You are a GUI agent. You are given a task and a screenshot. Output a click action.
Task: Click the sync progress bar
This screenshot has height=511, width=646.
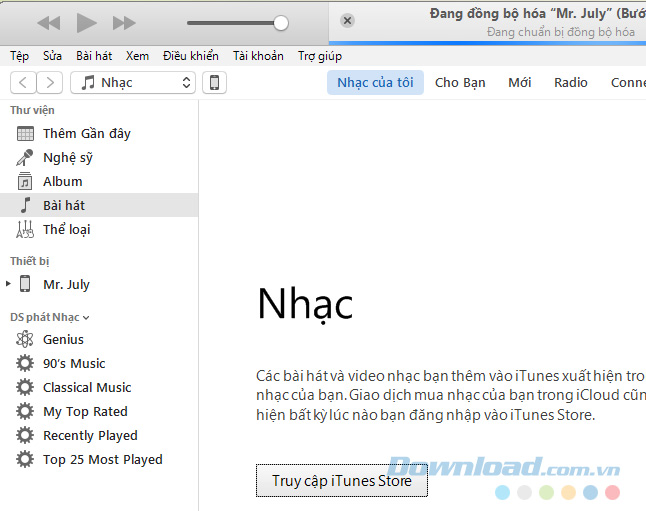(x=487, y=43)
